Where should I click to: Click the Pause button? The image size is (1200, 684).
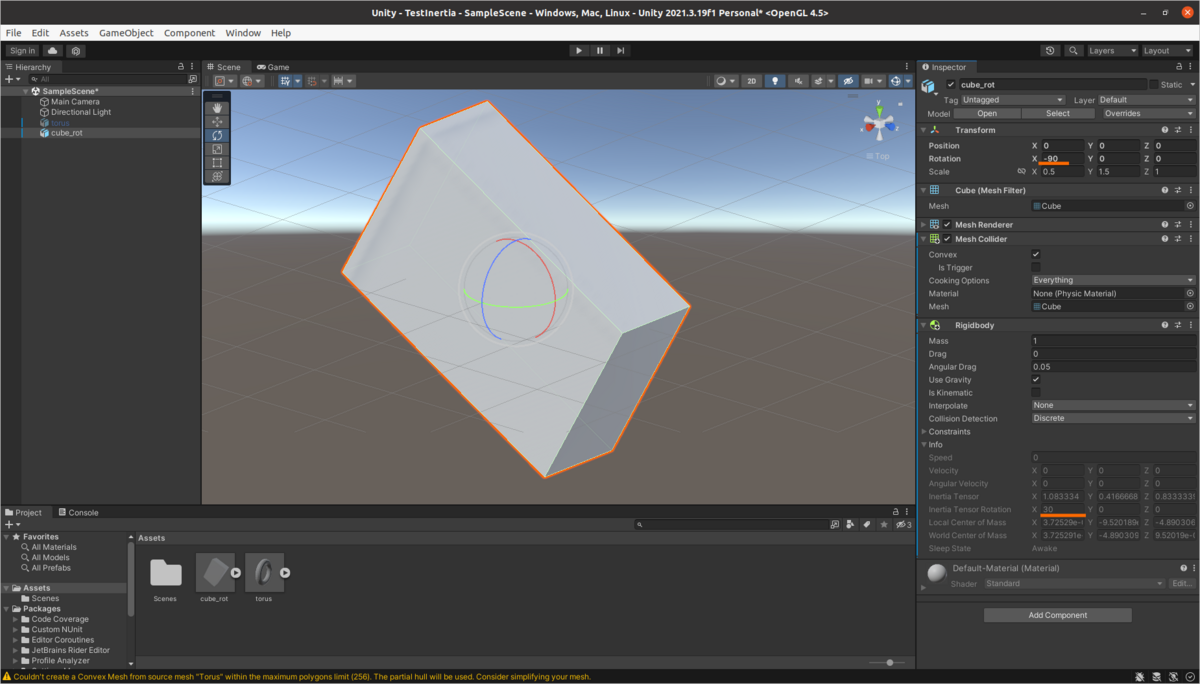pos(600,50)
